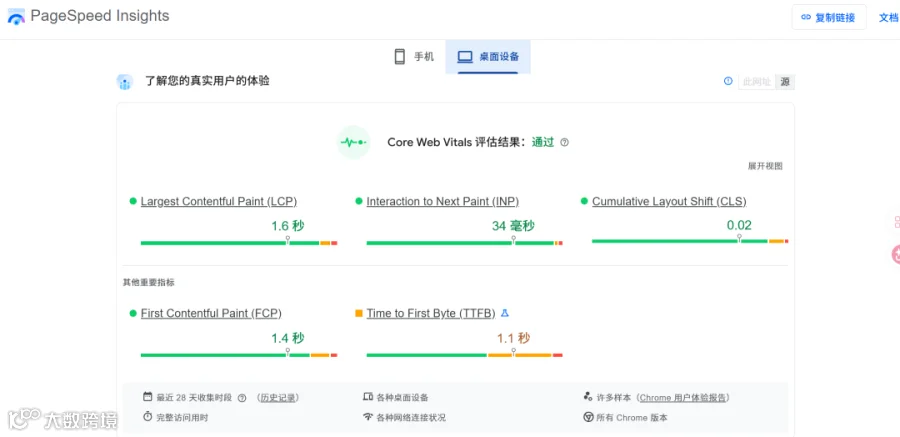Click the 通过 passed result text
900x437 pixels.
pos(542,142)
